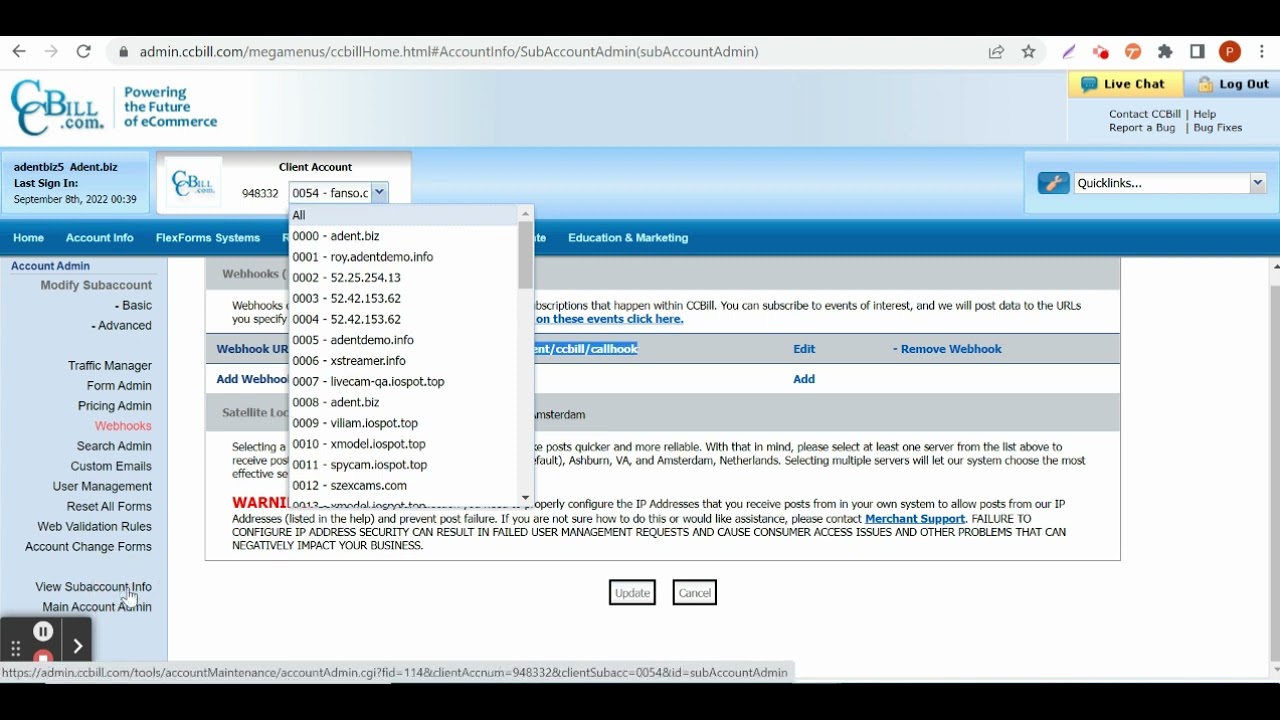Click Add next to Add Webhook
The height and width of the screenshot is (720, 1280).
[804, 379]
